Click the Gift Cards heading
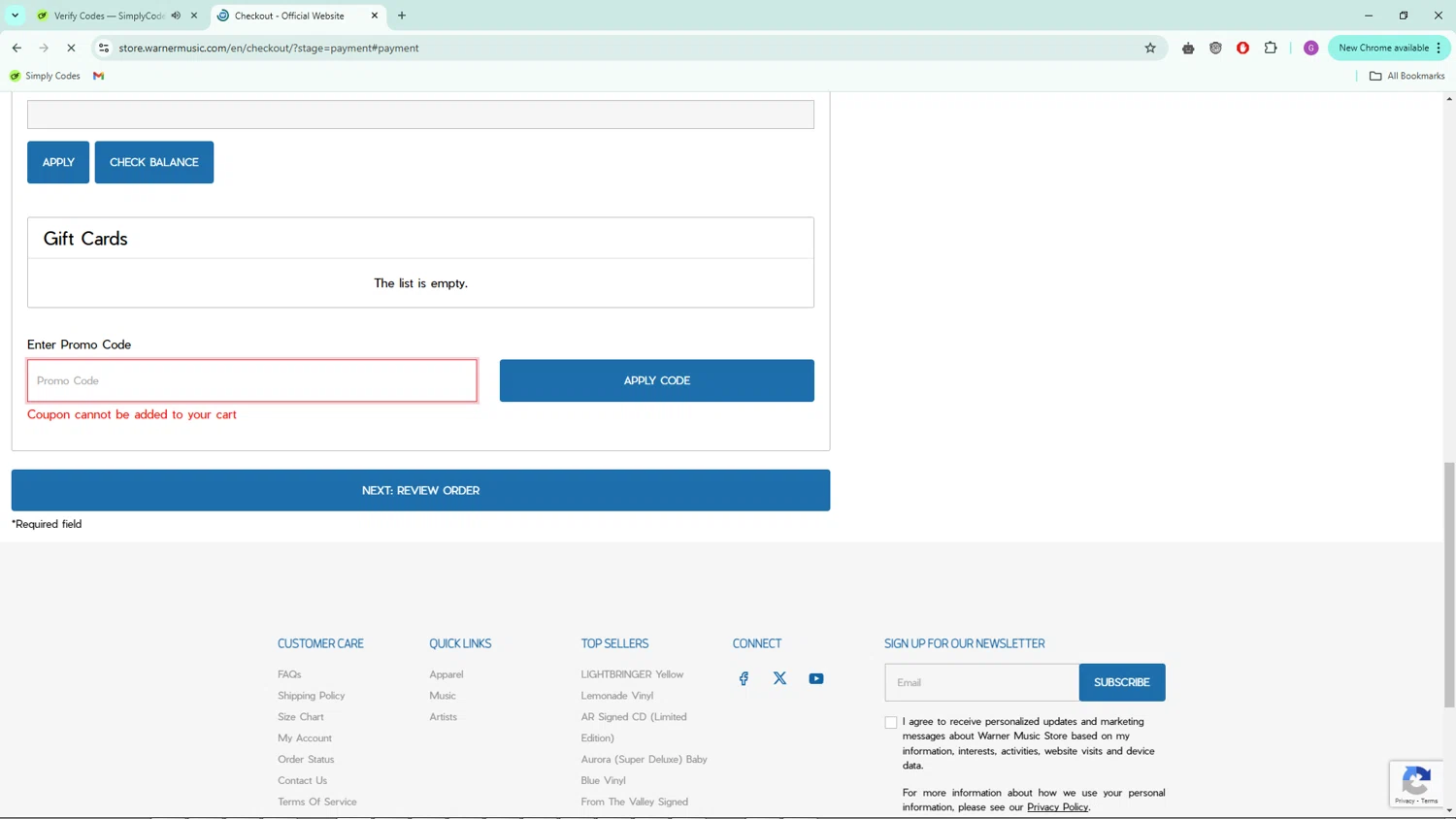This screenshot has height=819, width=1456. click(85, 239)
